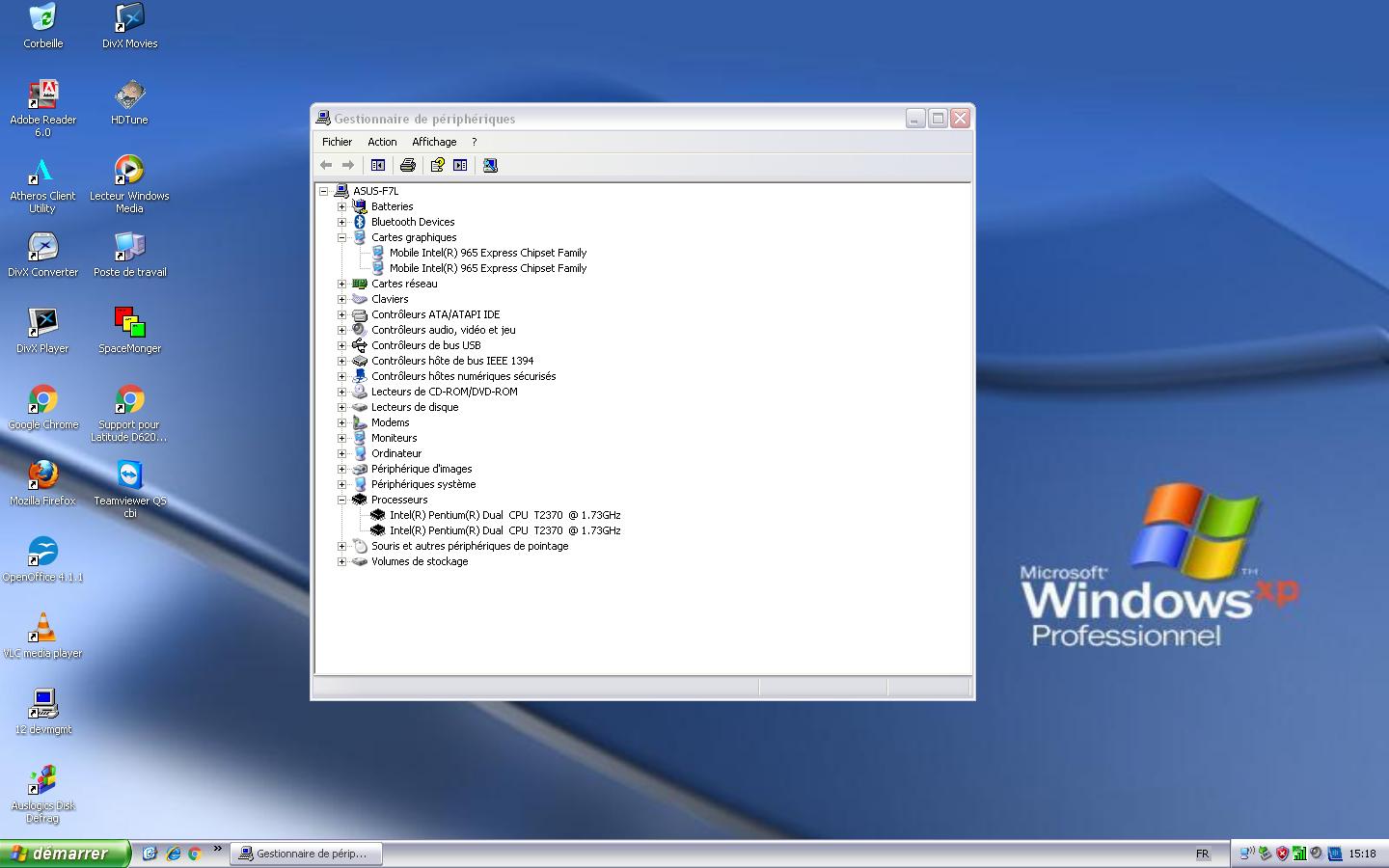Select Périphériques système item
The image size is (1389, 868).
coord(423,484)
